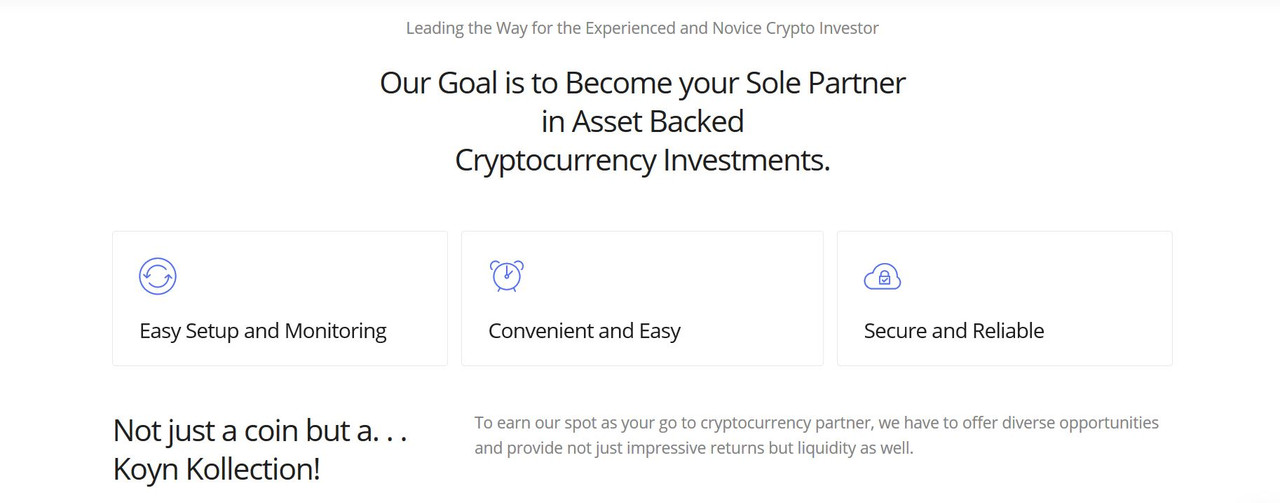Click the in Asset Backed heading line

coord(642,121)
